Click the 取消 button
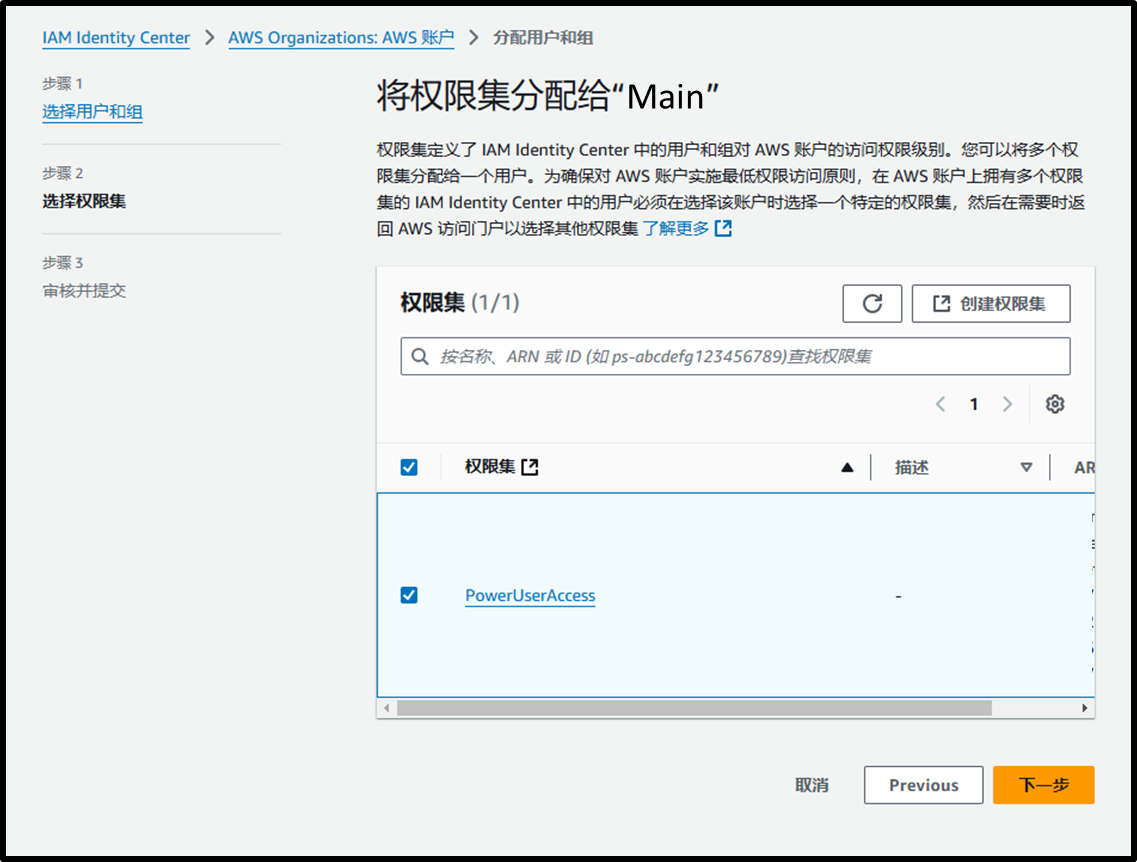This screenshot has height=862, width=1137. [811, 785]
